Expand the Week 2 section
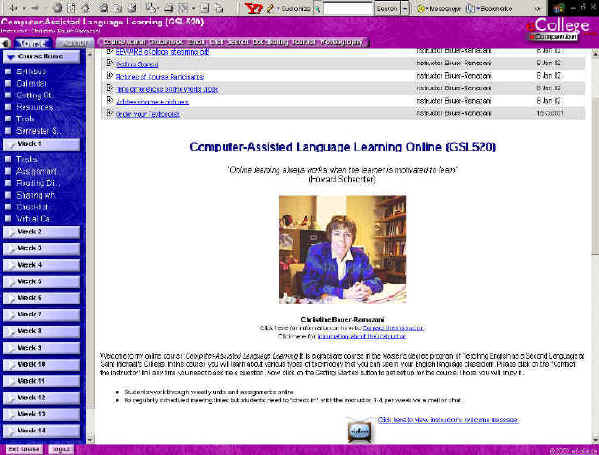This screenshot has width=599, height=455. [41, 232]
